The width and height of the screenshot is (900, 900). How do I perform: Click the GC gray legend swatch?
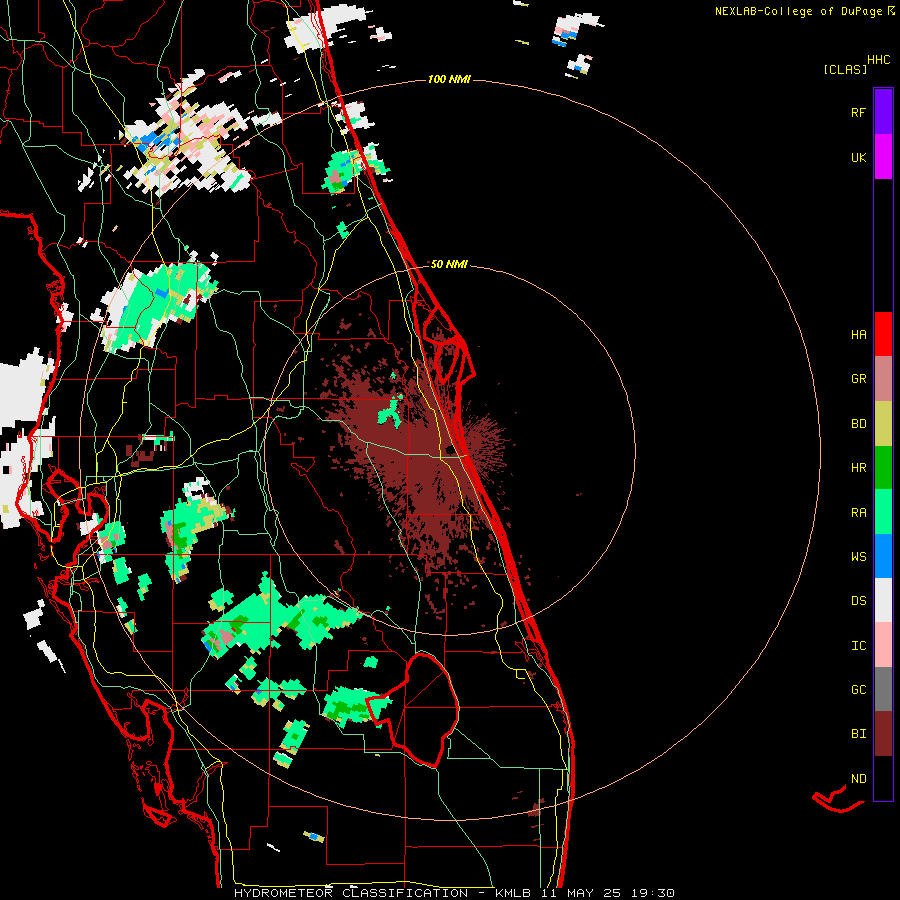coord(883,689)
